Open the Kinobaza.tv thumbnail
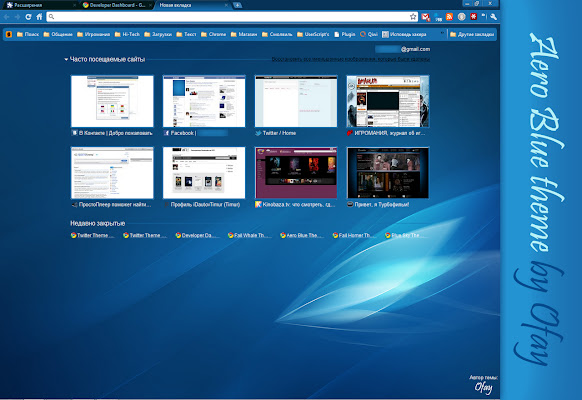The image size is (582, 400). [296, 173]
